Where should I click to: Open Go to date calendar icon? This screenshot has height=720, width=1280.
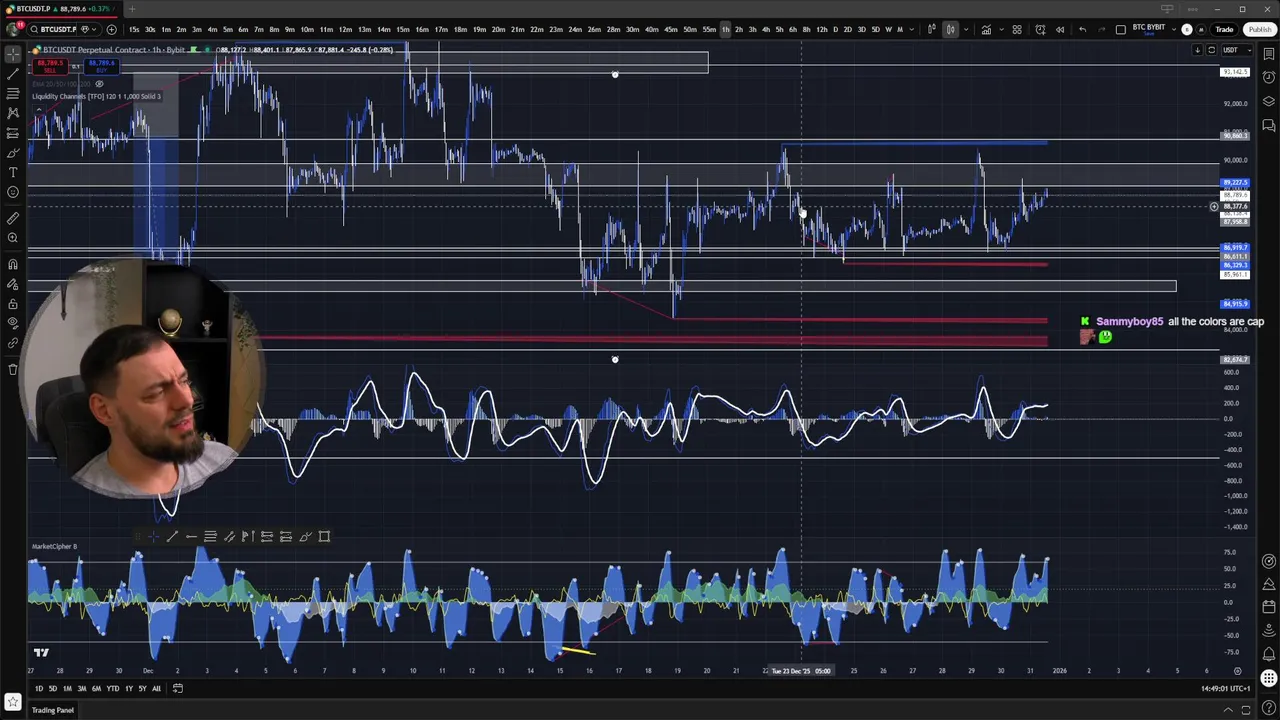point(178,688)
